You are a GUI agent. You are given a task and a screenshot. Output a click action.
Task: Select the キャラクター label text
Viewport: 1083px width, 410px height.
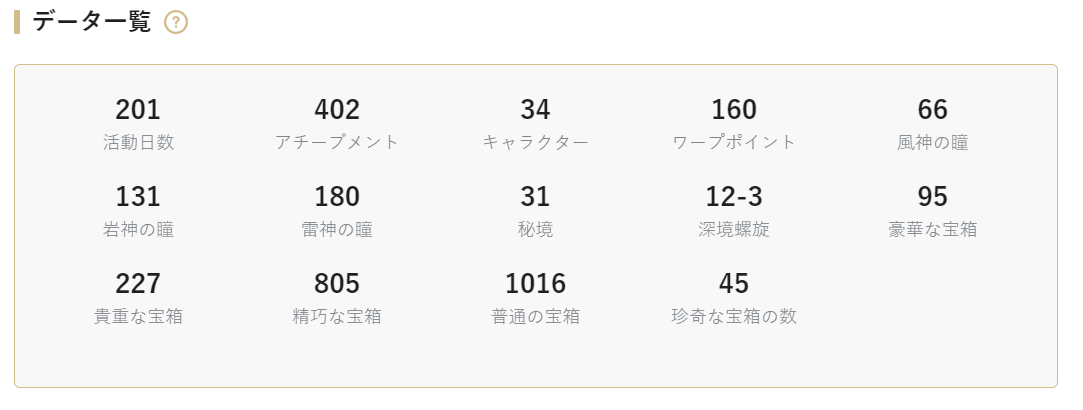click(x=535, y=142)
